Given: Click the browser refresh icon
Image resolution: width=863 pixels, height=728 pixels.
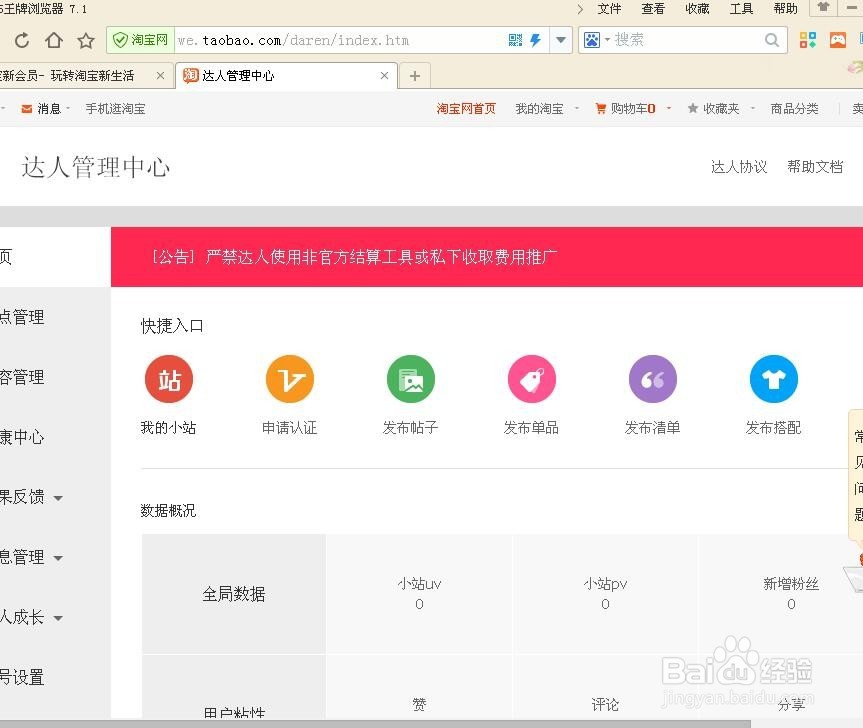Looking at the screenshot, I should pos(21,40).
